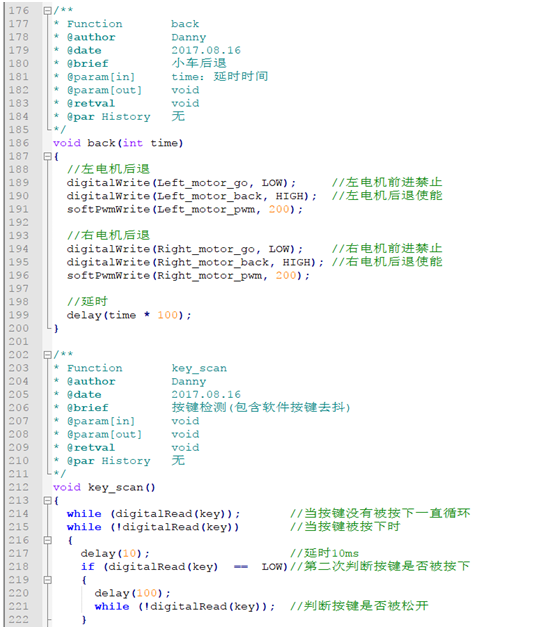Click '@param[out] void' at line 208
The width and height of the screenshot is (557, 629).
(x=127, y=434)
